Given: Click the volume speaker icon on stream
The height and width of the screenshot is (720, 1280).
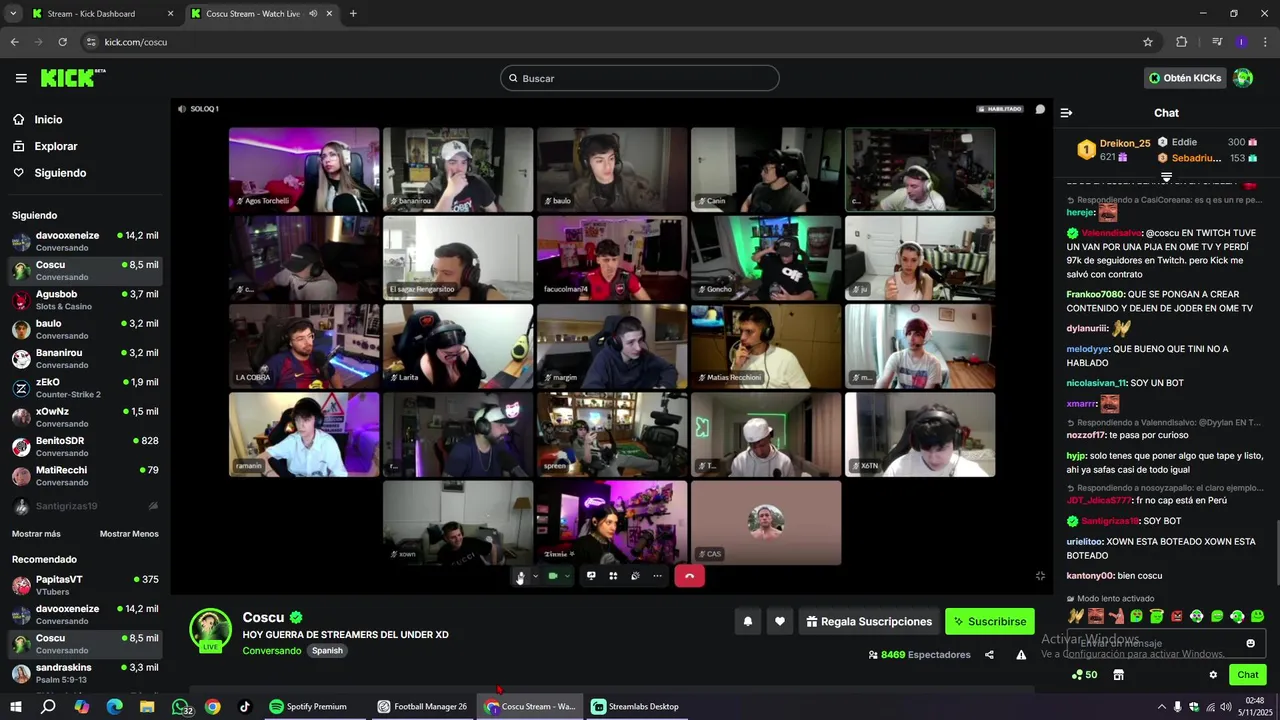Looking at the screenshot, I should click(181, 109).
